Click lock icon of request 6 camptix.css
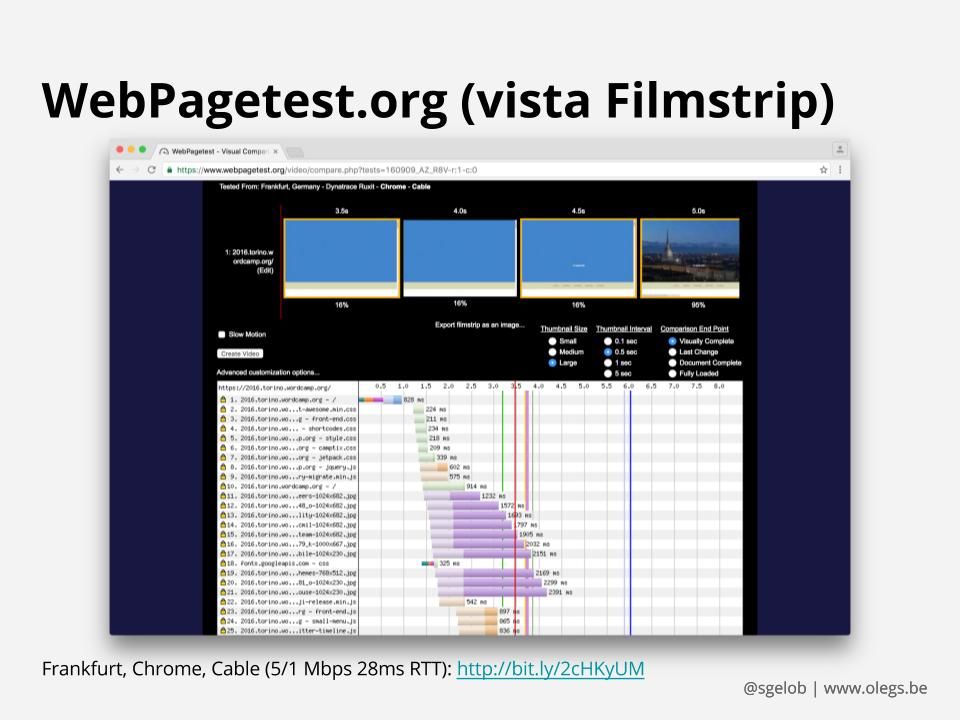 (223, 448)
